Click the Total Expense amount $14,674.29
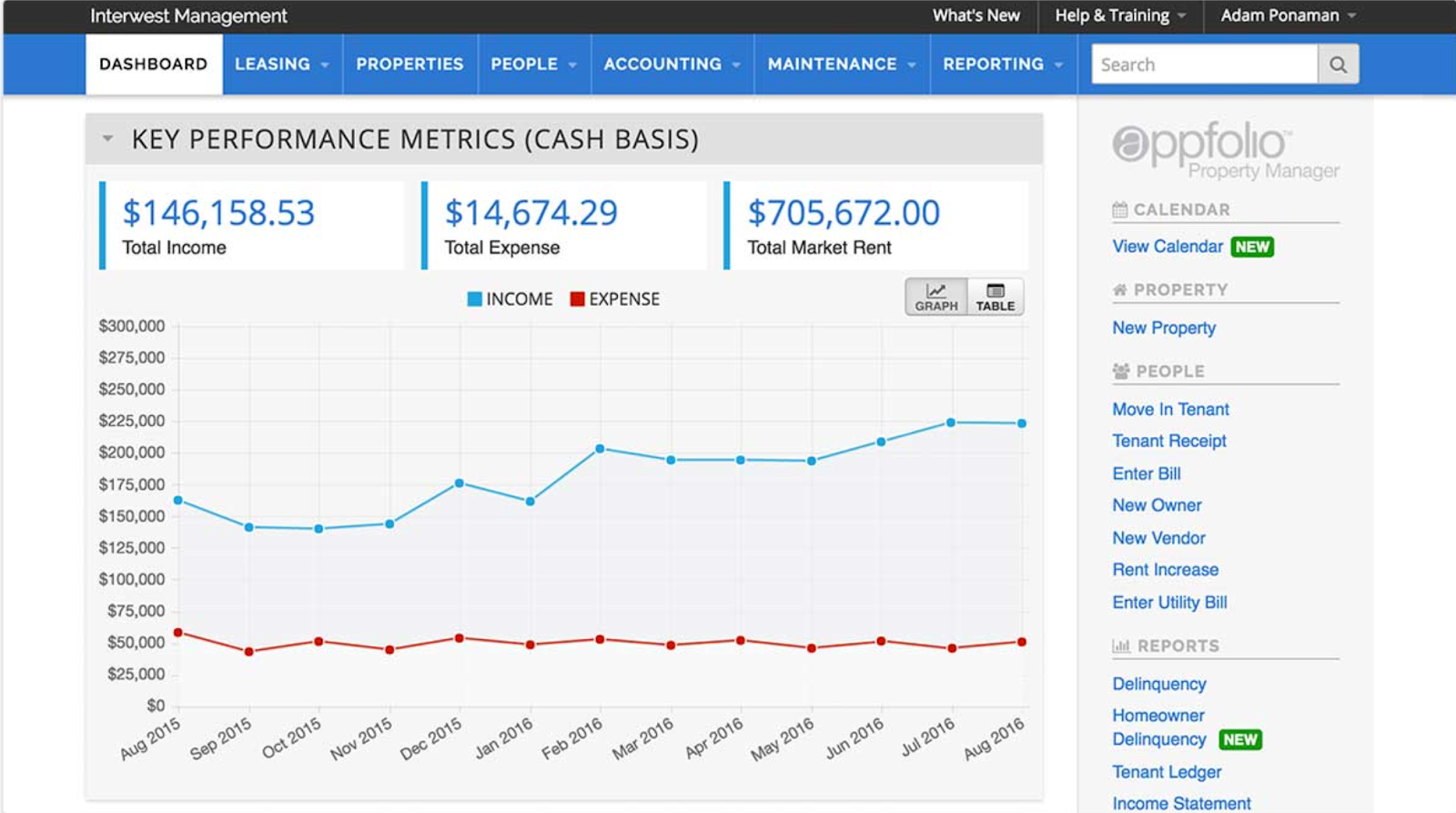The height and width of the screenshot is (813, 1456). (x=531, y=213)
